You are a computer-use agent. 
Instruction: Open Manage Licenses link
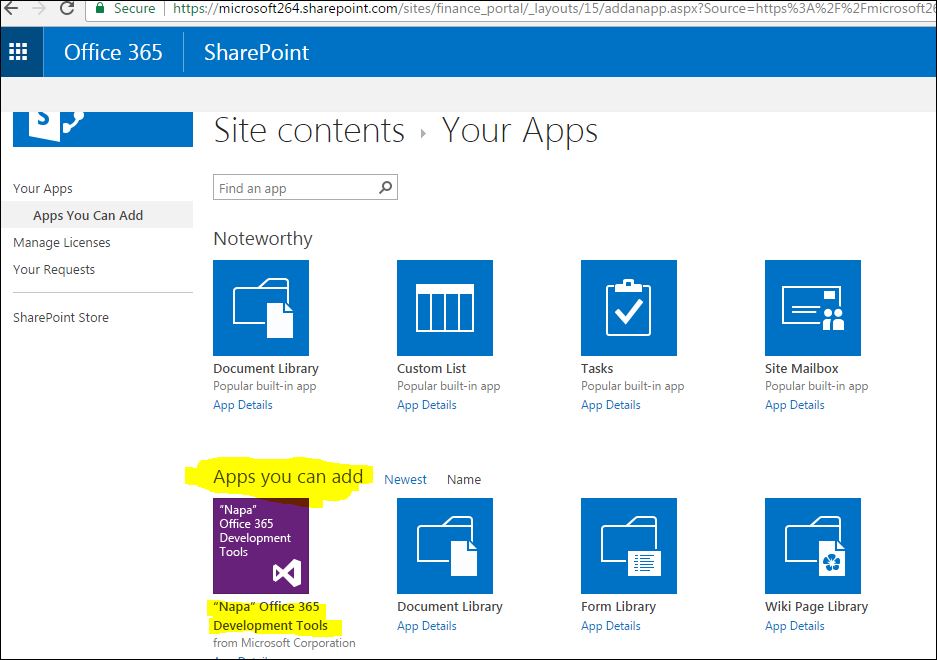tap(62, 242)
